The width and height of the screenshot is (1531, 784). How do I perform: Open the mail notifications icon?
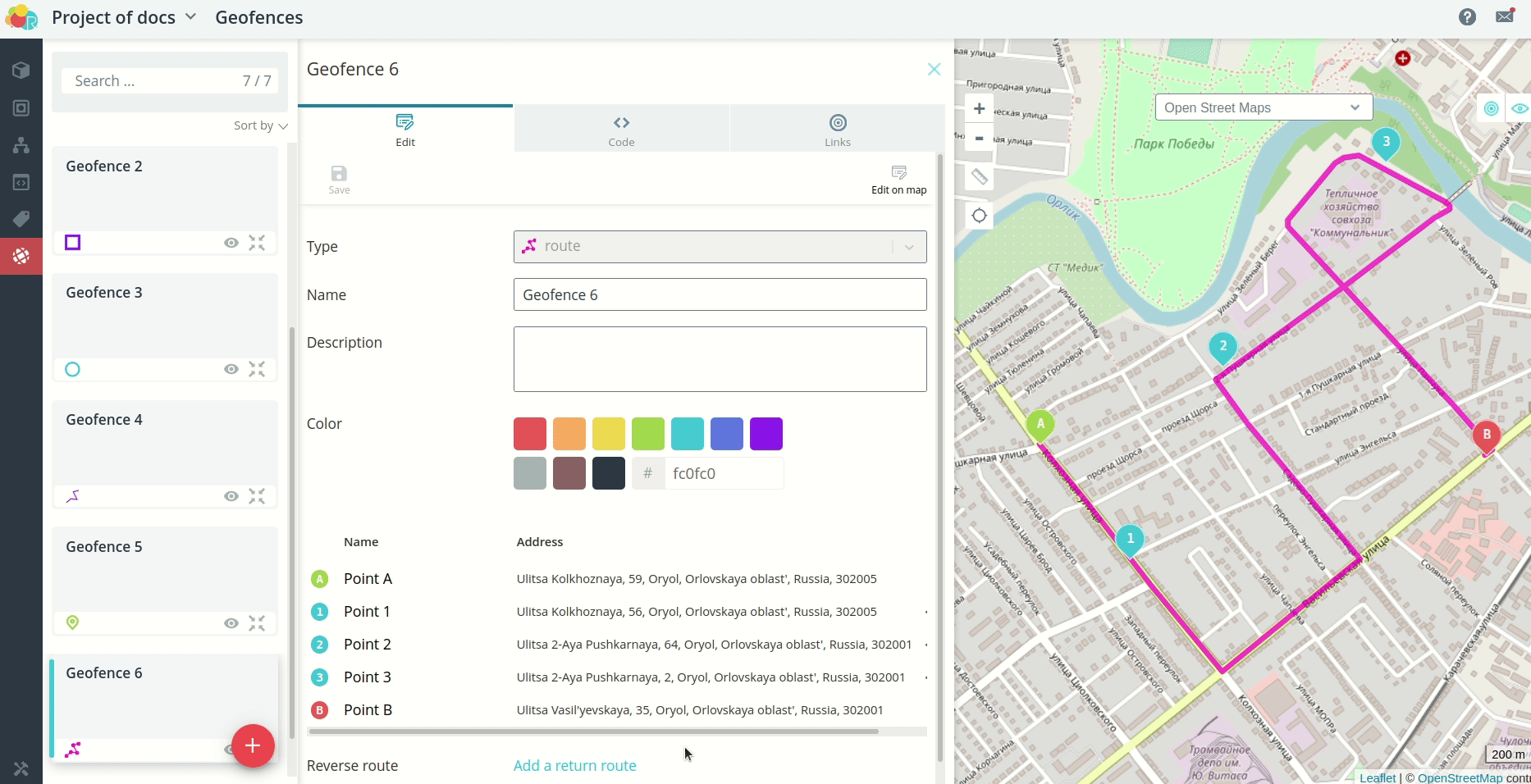pyautogui.click(x=1505, y=16)
